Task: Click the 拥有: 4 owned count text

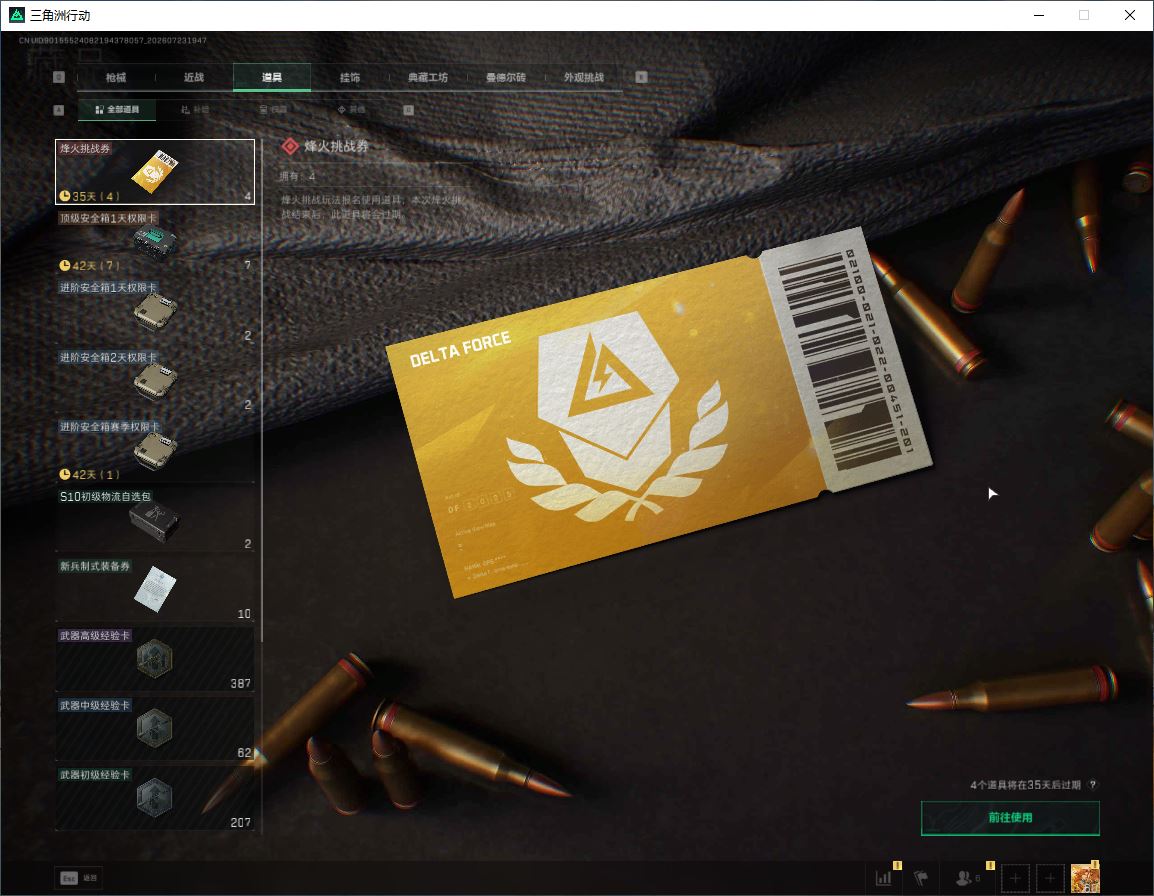Action: click(x=297, y=177)
